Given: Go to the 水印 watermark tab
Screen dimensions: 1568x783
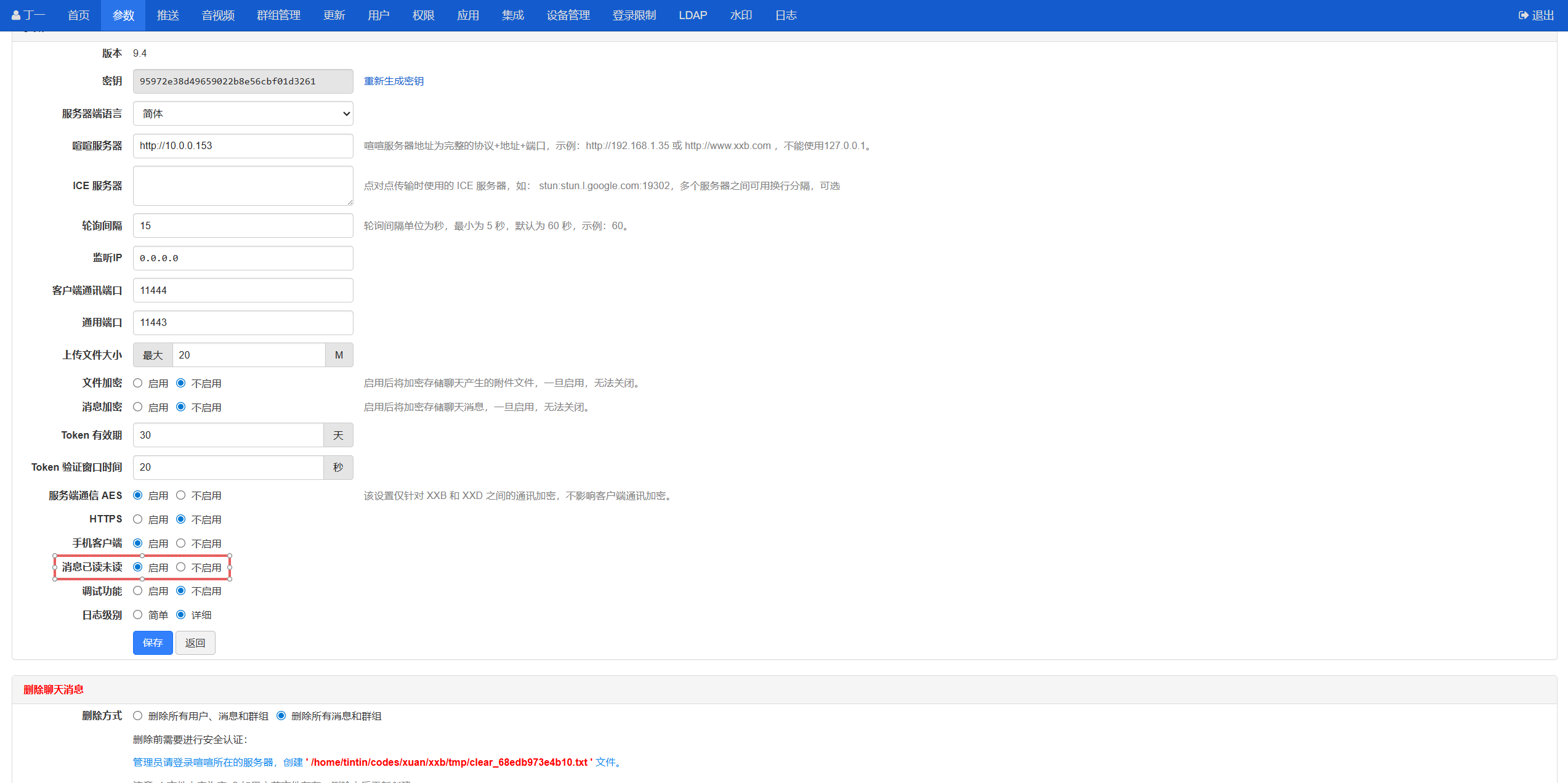Looking at the screenshot, I should pos(741,15).
